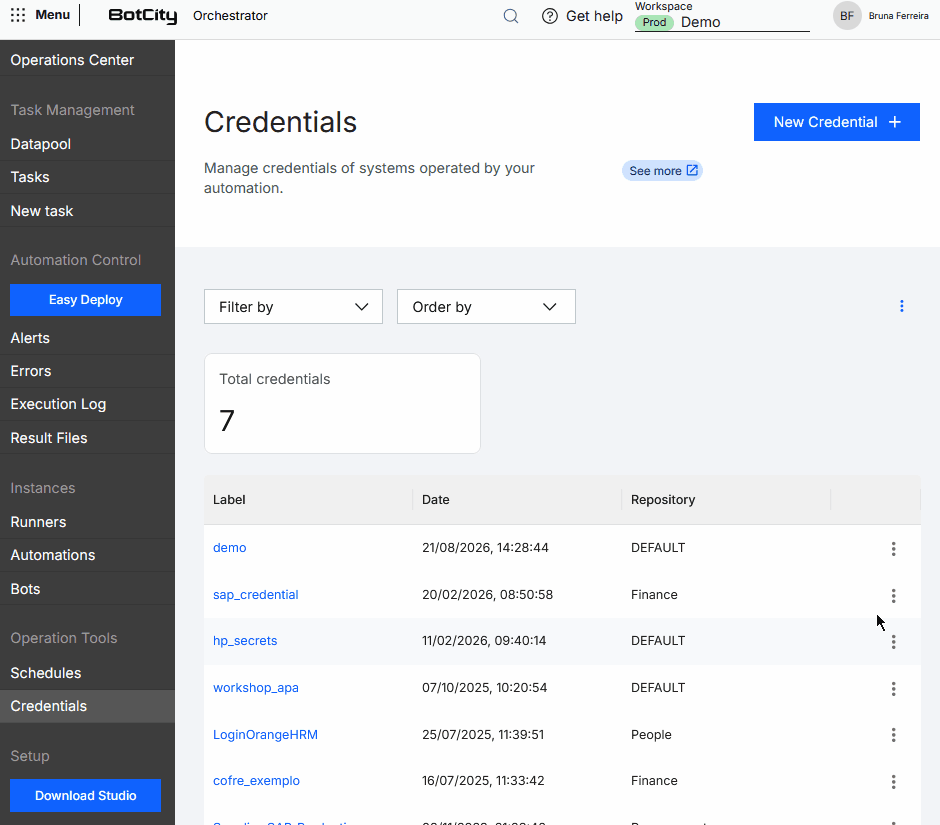This screenshot has width=940, height=825.
Task: Open Automations in the sidebar
Action: click(x=87, y=555)
